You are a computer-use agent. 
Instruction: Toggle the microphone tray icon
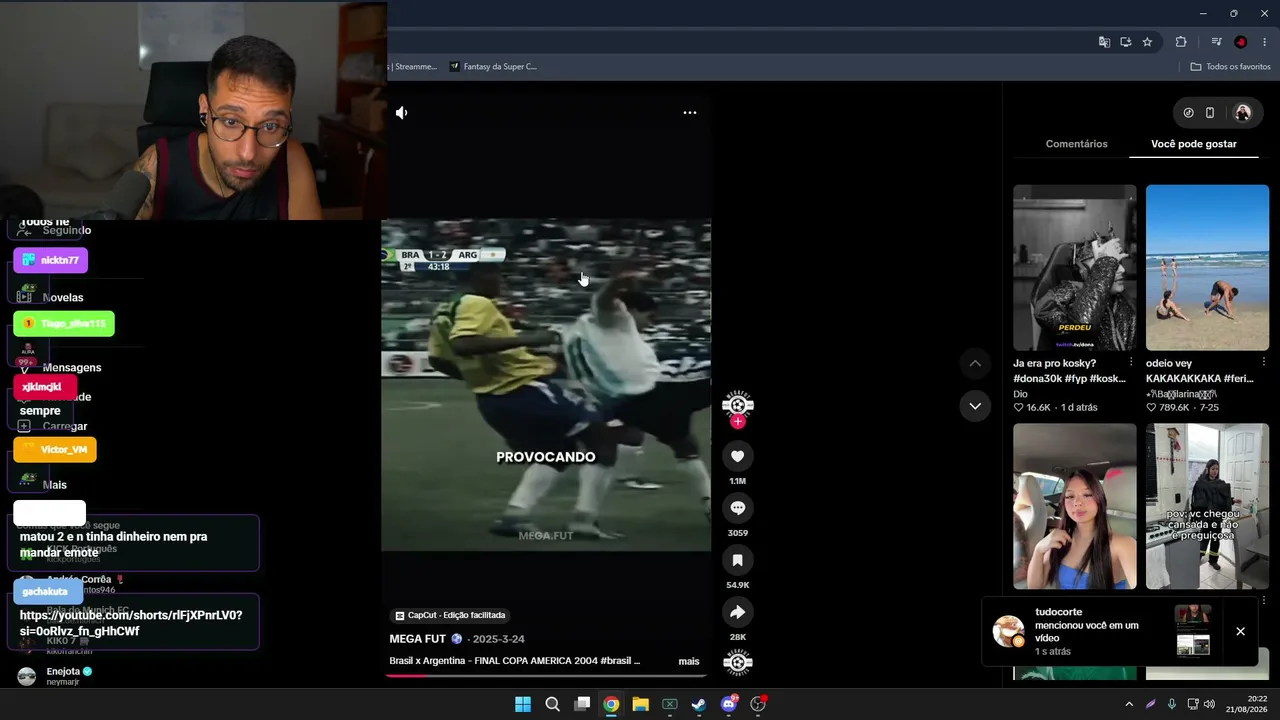pyautogui.click(x=1171, y=704)
